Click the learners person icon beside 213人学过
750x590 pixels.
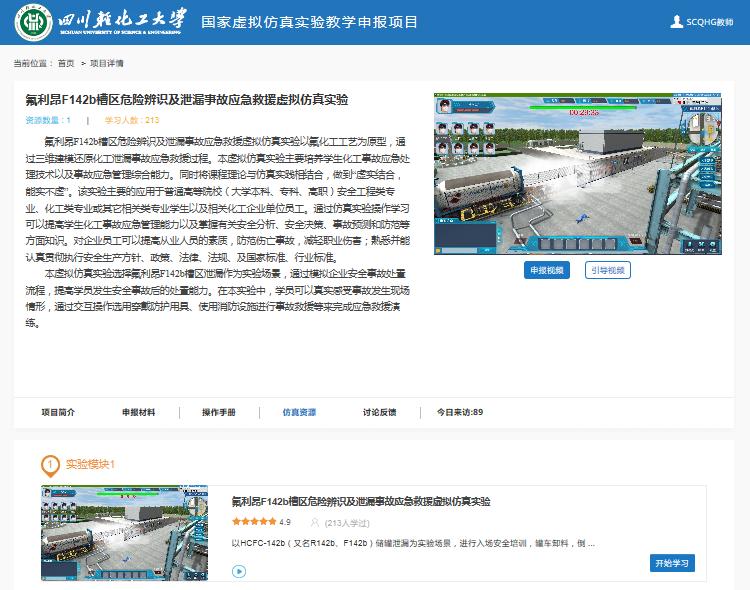315,522
